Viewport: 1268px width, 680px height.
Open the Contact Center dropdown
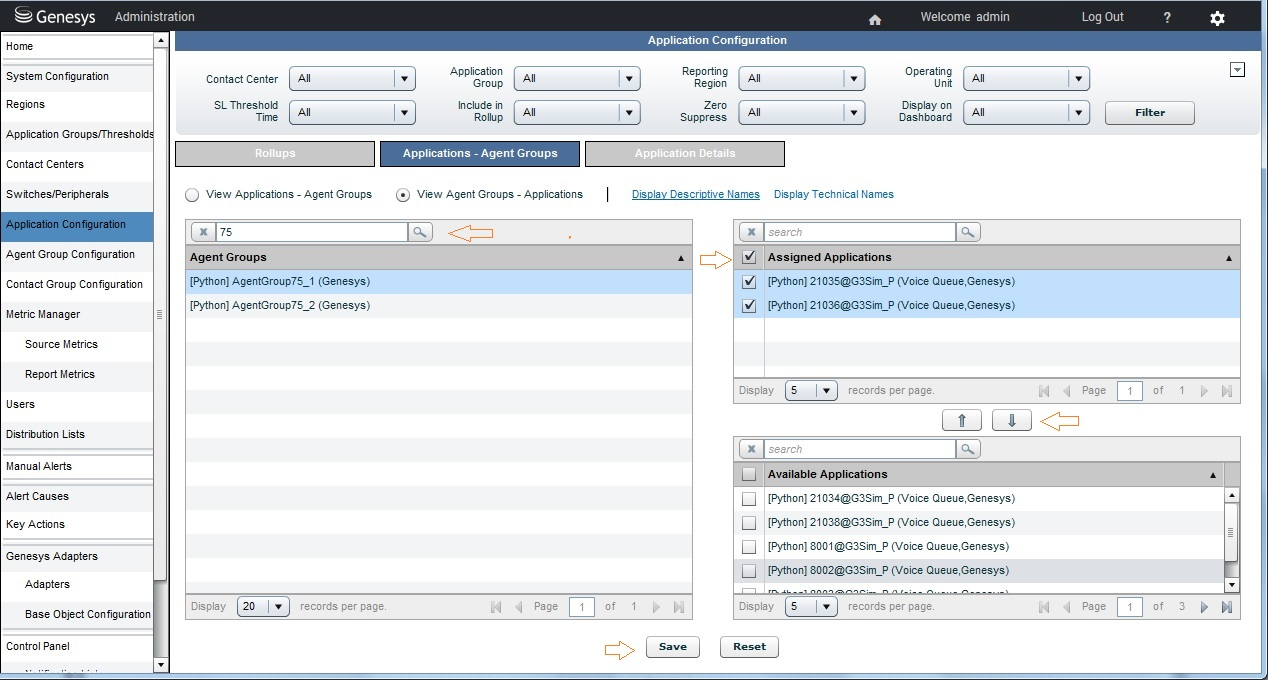pyautogui.click(x=352, y=79)
